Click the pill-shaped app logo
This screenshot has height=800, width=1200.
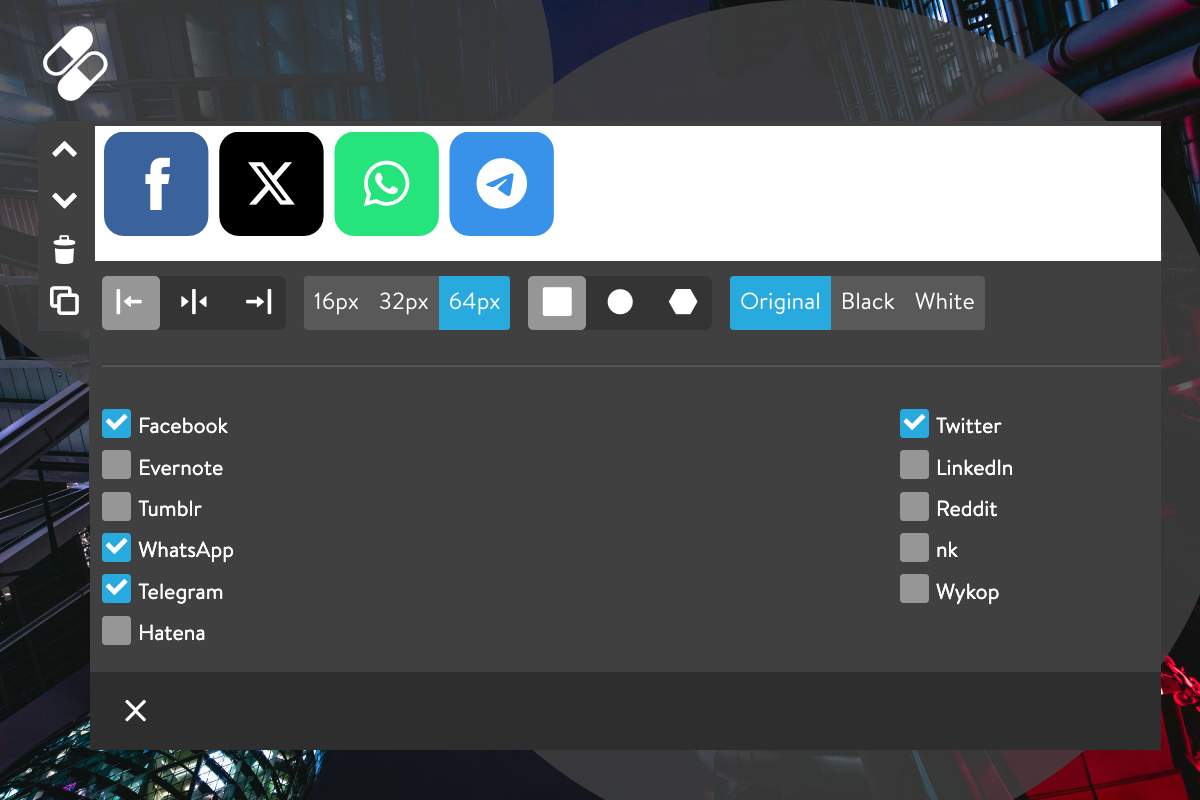coord(75,63)
